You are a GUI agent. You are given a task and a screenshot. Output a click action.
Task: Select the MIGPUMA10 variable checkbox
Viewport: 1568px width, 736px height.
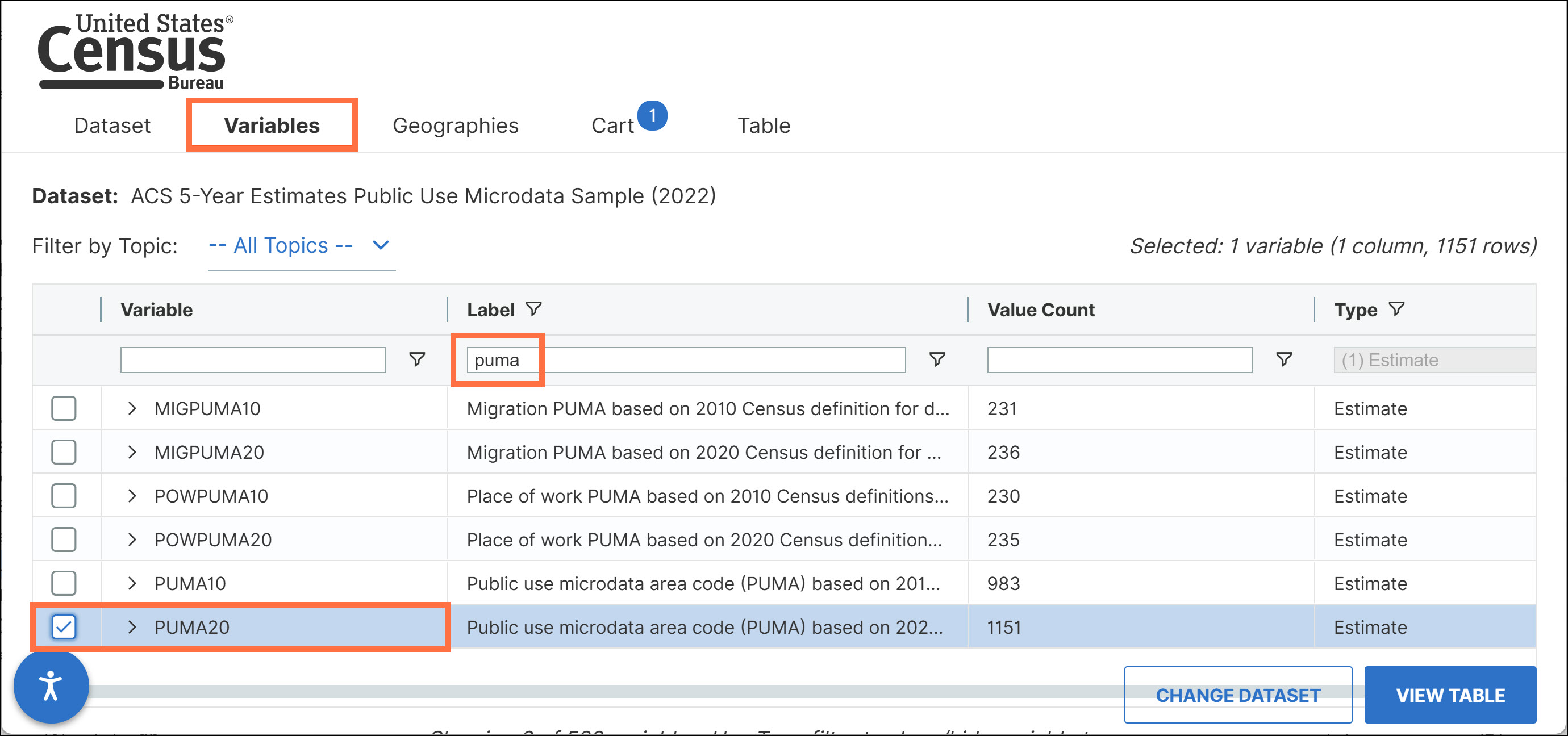point(63,408)
